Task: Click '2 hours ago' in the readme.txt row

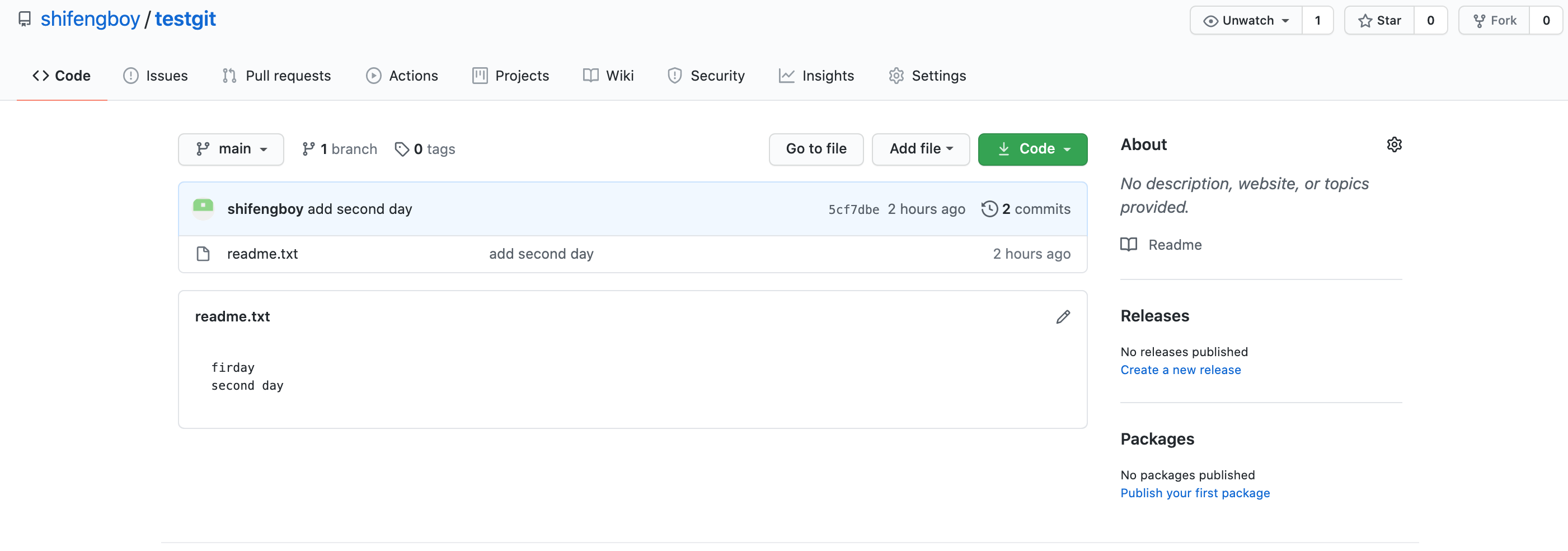Action: pos(1032,254)
